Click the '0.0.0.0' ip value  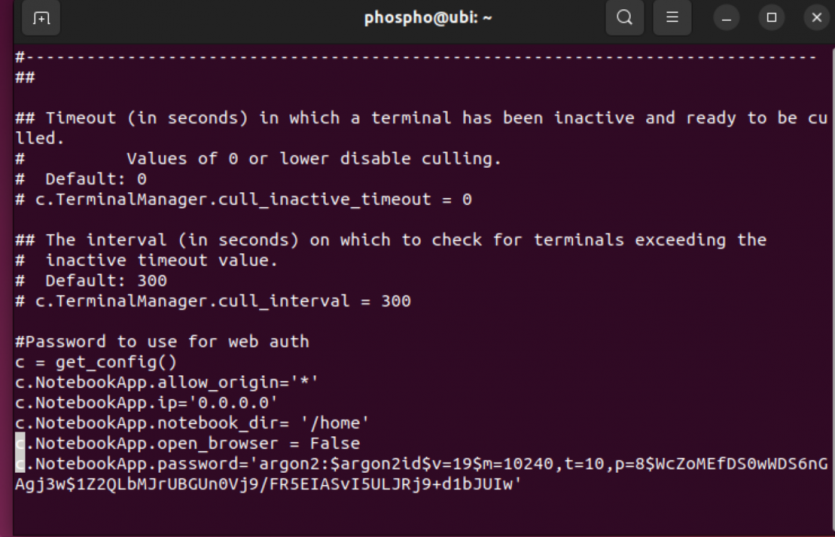coord(238,402)
